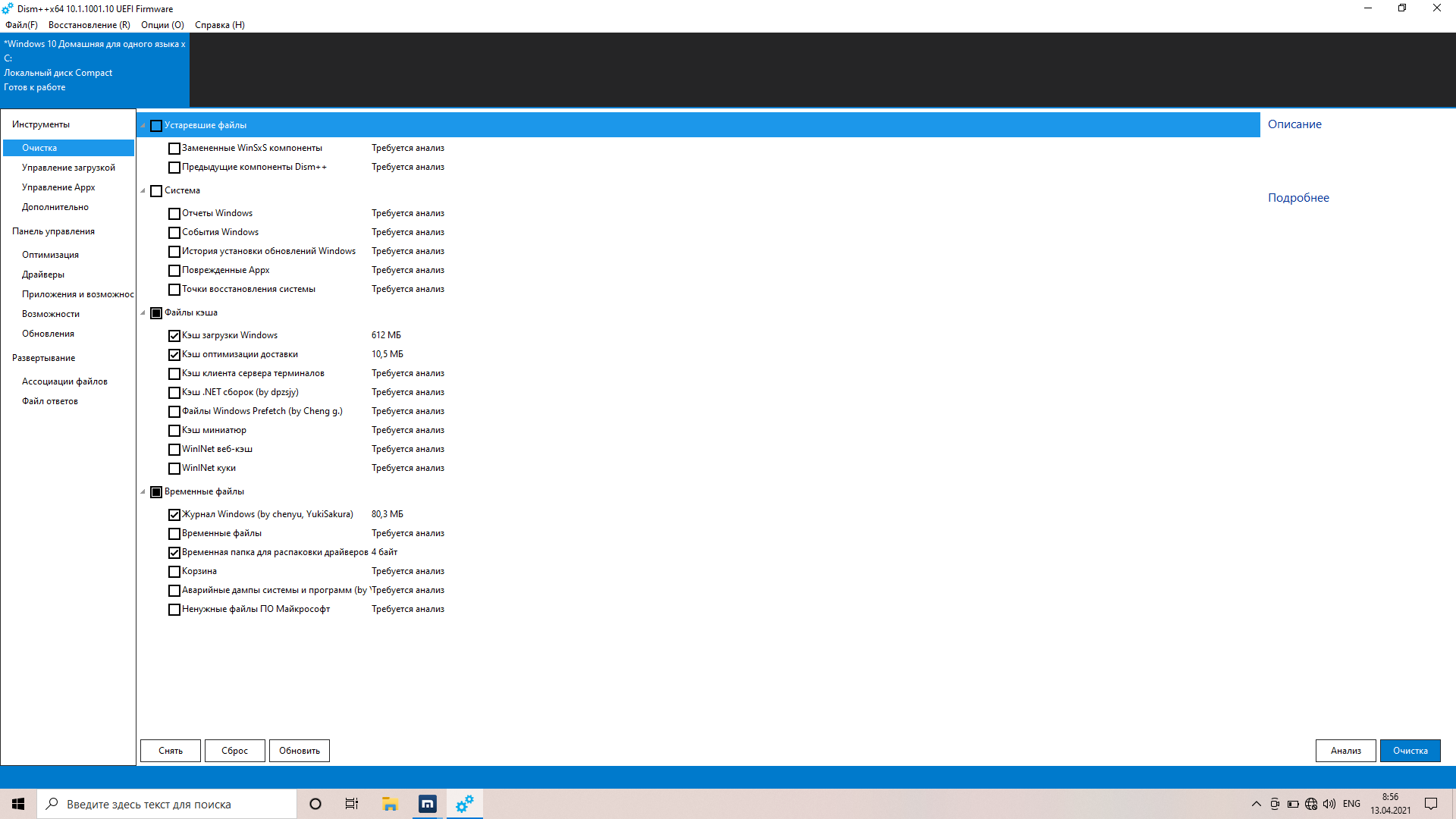Uncheck Кэш оптимизации доставки
The height and width of the screenshot is (819, 1456).
pos(174,355)
